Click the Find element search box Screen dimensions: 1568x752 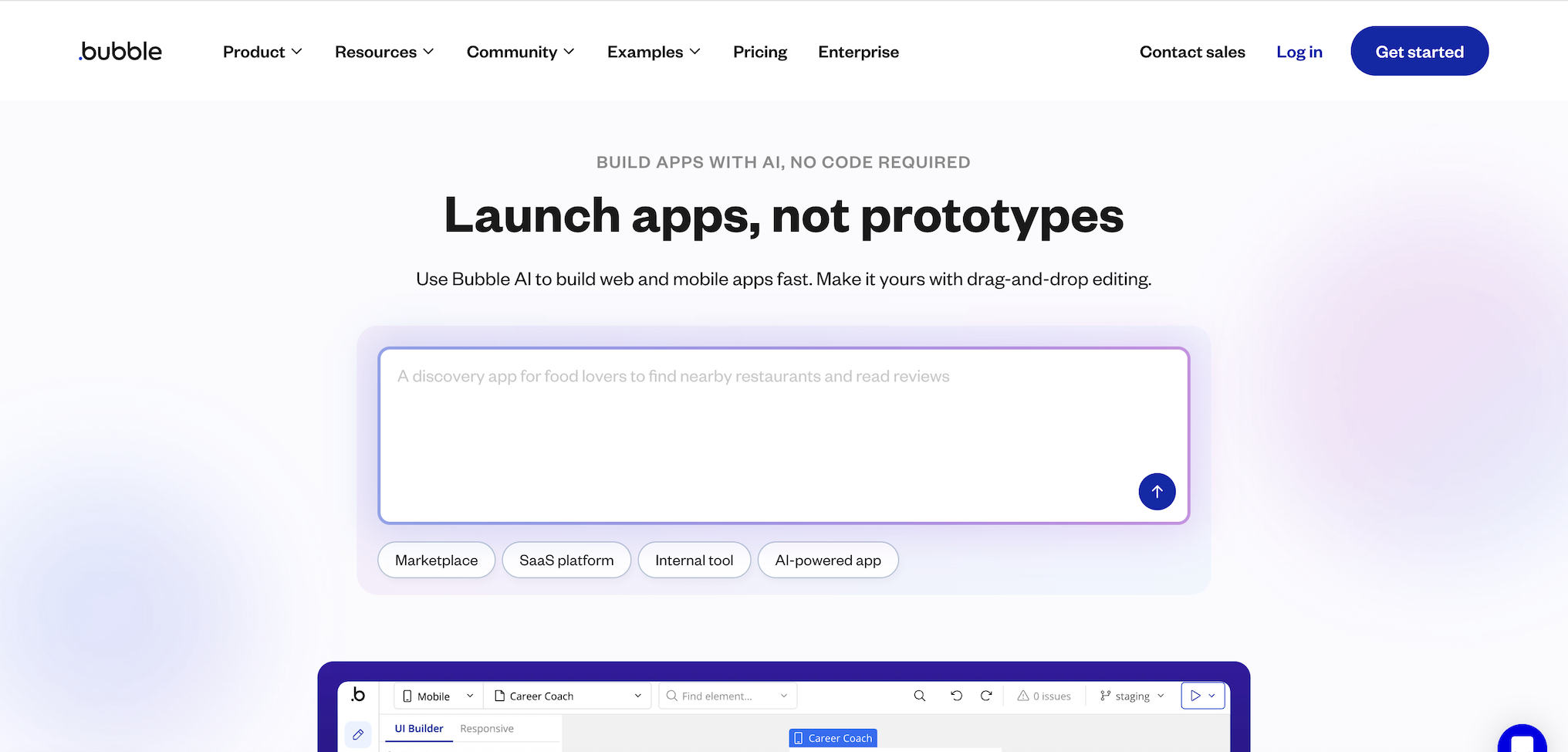click(728, 696)
